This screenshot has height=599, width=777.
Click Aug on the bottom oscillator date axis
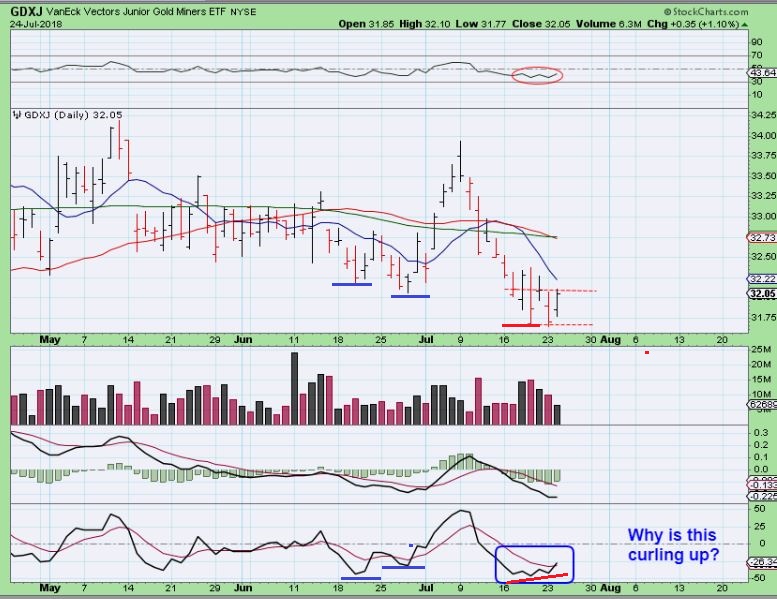coord(610,588)
